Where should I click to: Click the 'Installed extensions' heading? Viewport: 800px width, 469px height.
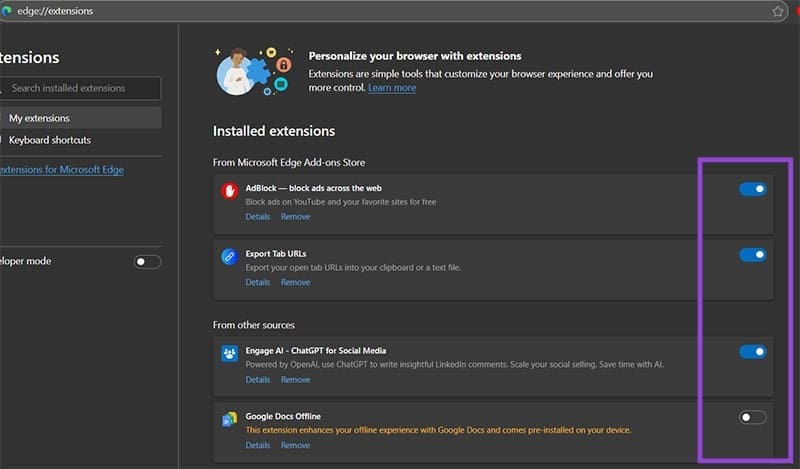(x=274, y=131)
